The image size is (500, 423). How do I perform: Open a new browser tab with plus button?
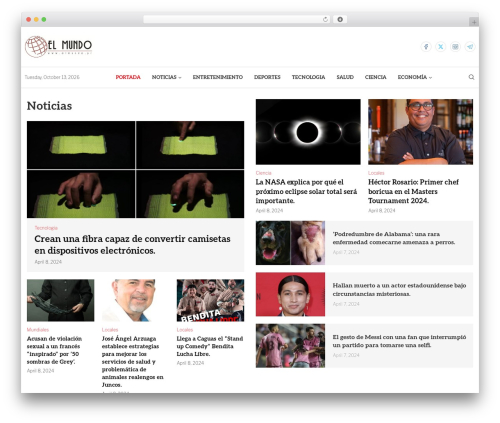point(474,22)
